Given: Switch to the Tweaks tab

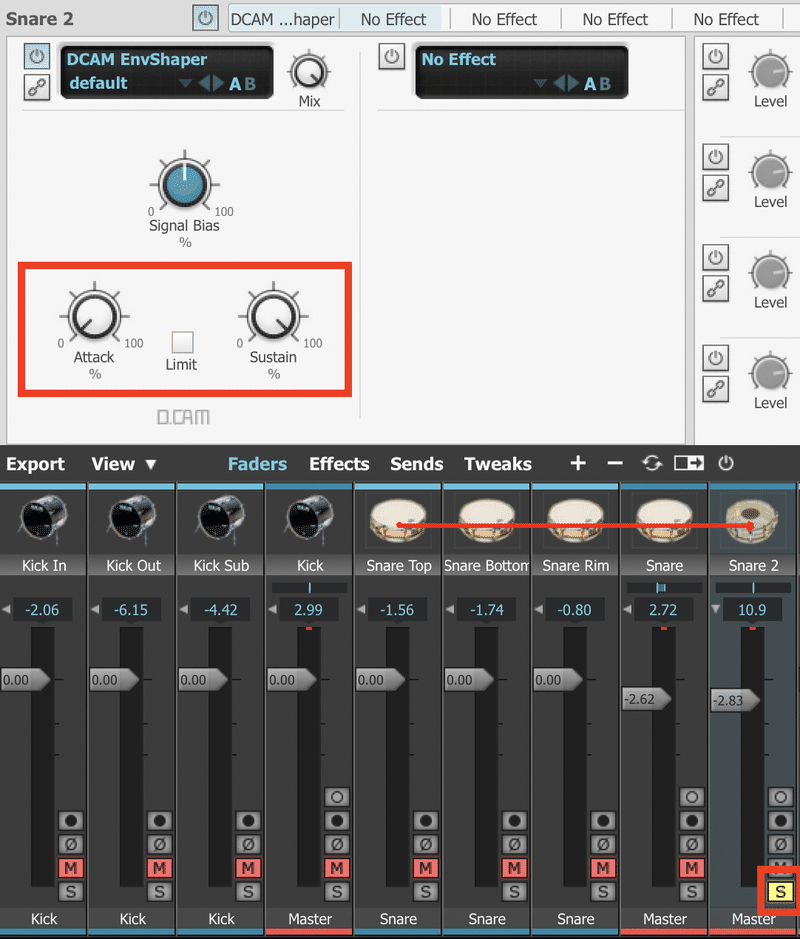Looking at the screenshot, I should (498, 464).
